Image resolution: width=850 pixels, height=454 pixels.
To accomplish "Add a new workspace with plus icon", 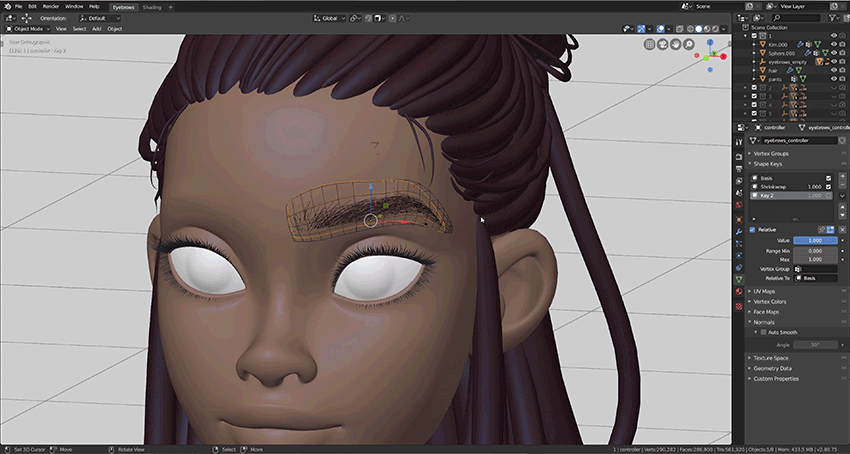I will [170, 7].
